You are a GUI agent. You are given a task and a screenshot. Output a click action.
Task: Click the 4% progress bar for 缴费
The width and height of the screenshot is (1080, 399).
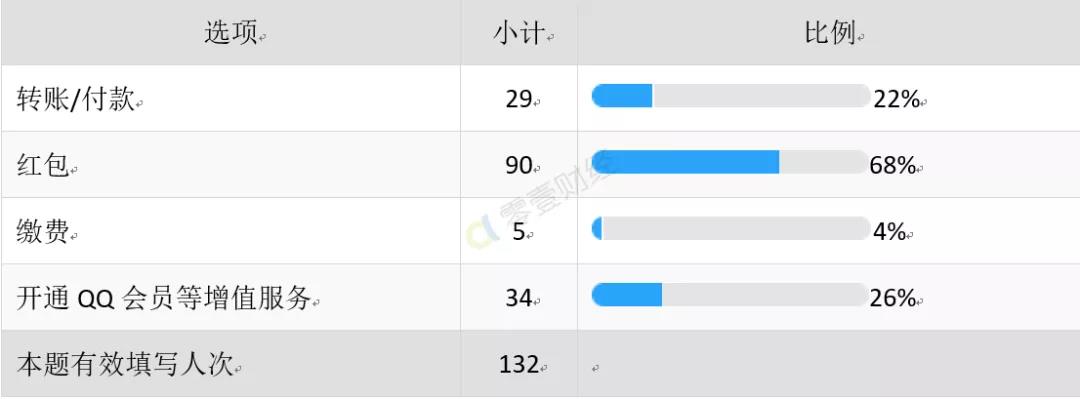(731, 228)
